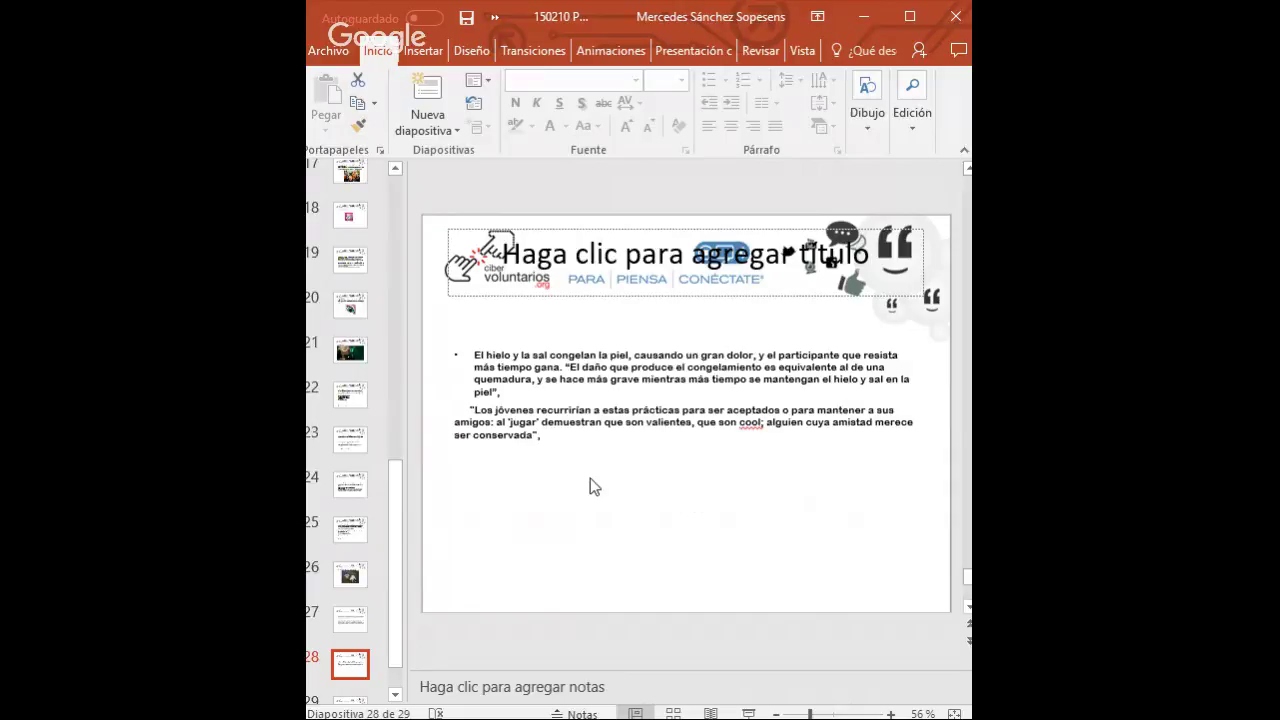Switch to the Diseño tab
1280x720 pixels.
pos(472,51)
